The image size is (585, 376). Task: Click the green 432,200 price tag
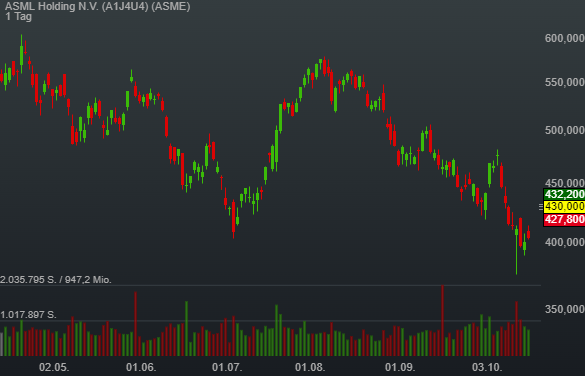(564, 194)
